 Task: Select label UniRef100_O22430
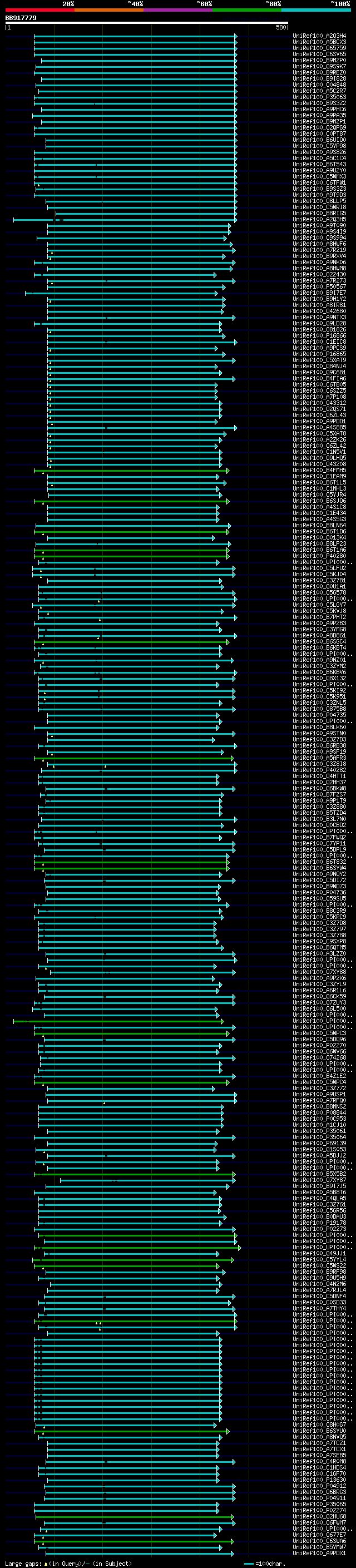(319, 275)
